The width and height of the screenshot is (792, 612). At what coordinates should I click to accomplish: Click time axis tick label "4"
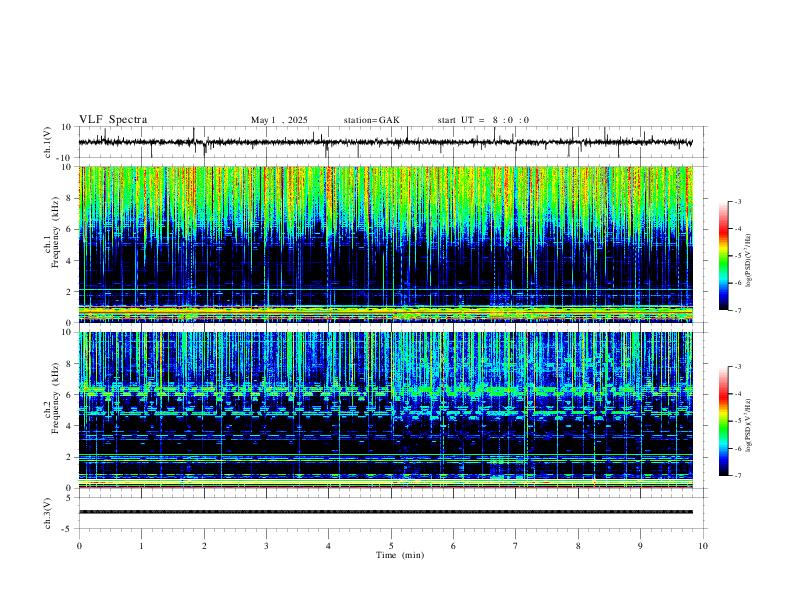coord(329,546)
